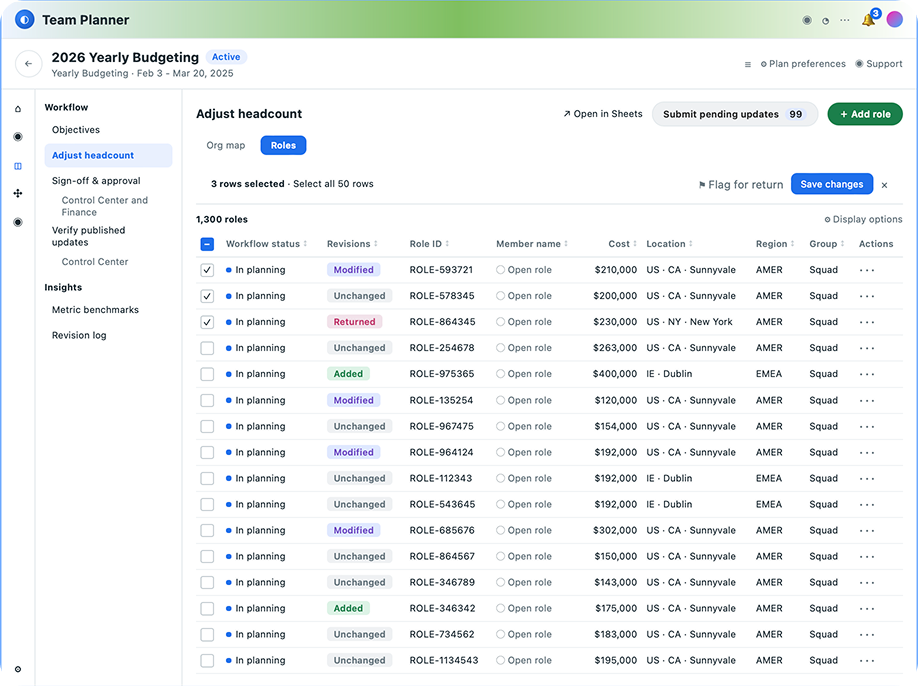Sort by Role ID column
The image size is (918, 686).
coord(429,244)
